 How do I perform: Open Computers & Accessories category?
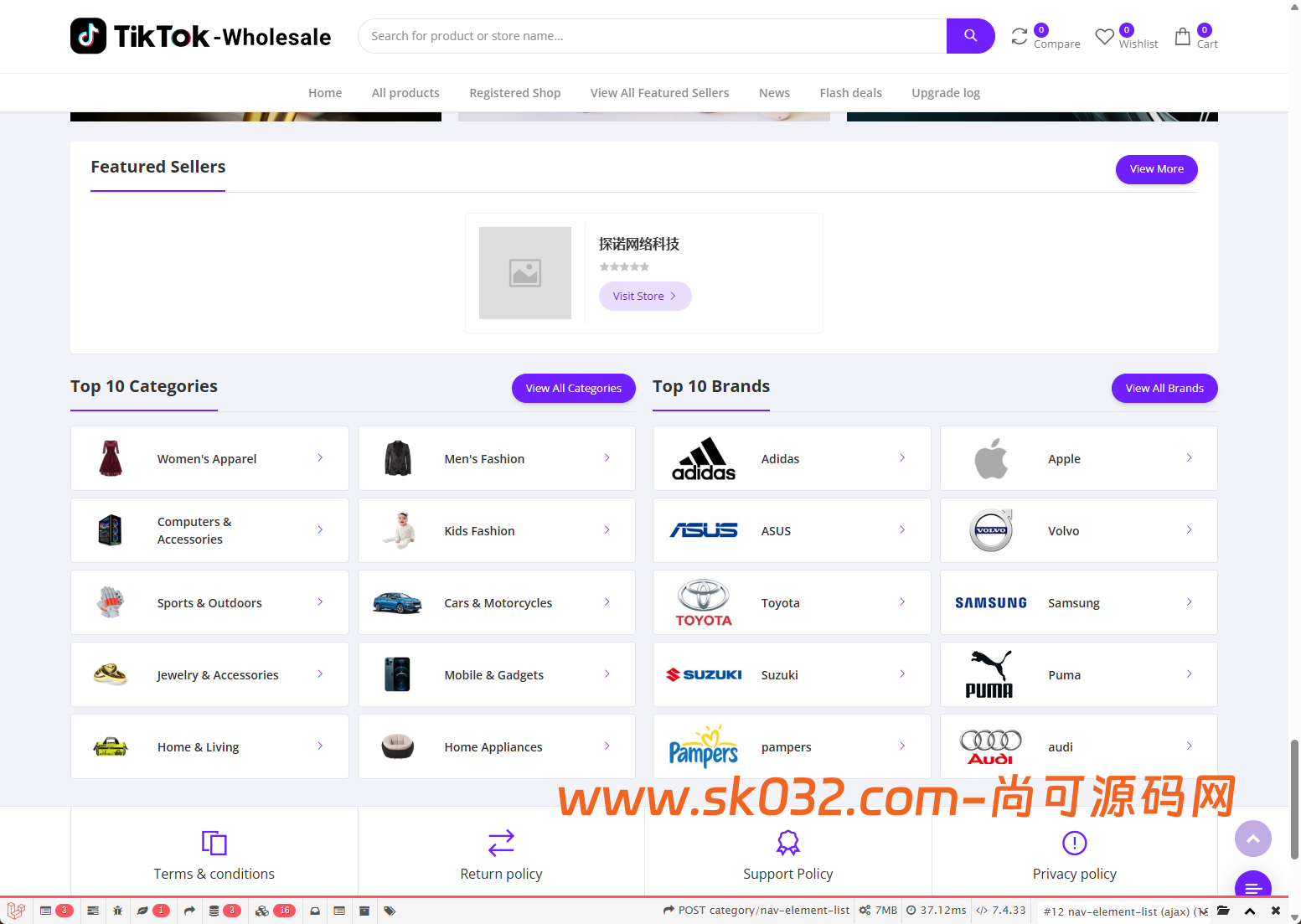point(209,530)
